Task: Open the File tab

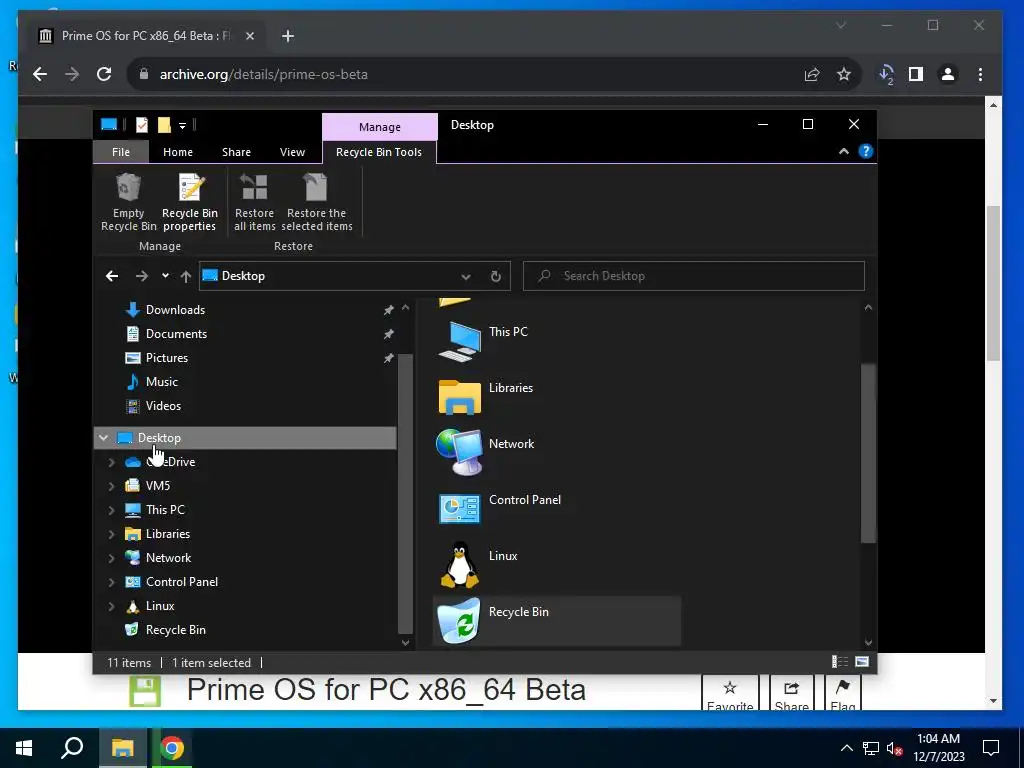Action: [x=121, y=152]
